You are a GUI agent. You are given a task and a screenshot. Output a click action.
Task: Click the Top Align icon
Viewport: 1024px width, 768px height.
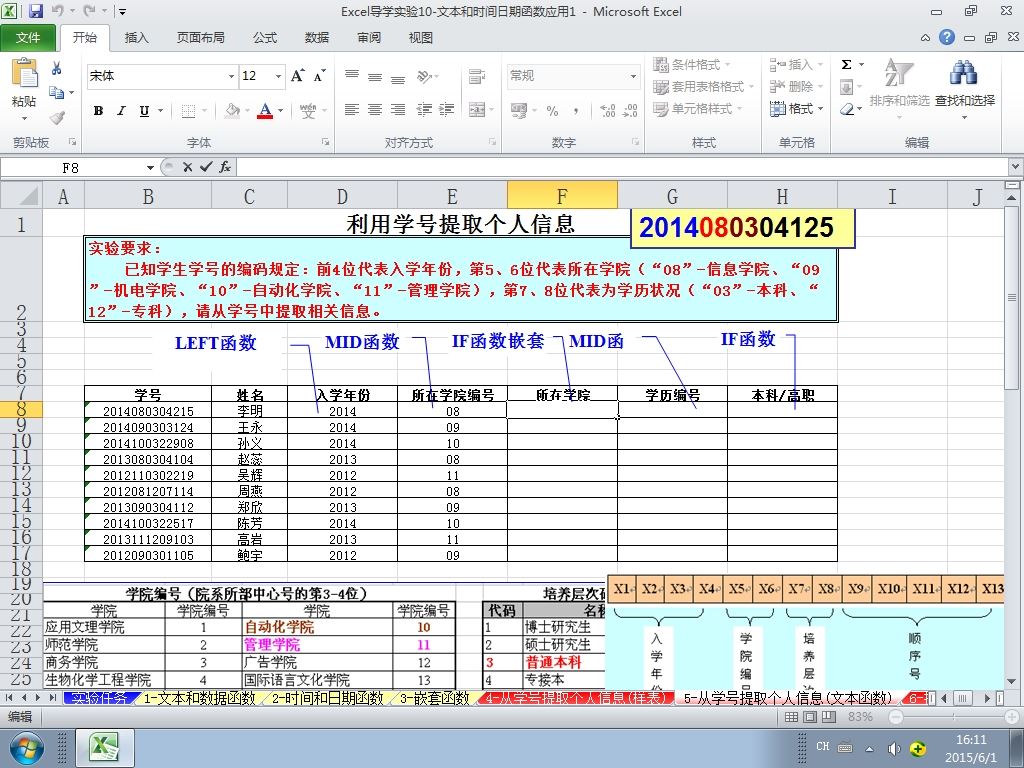point(352,76)
